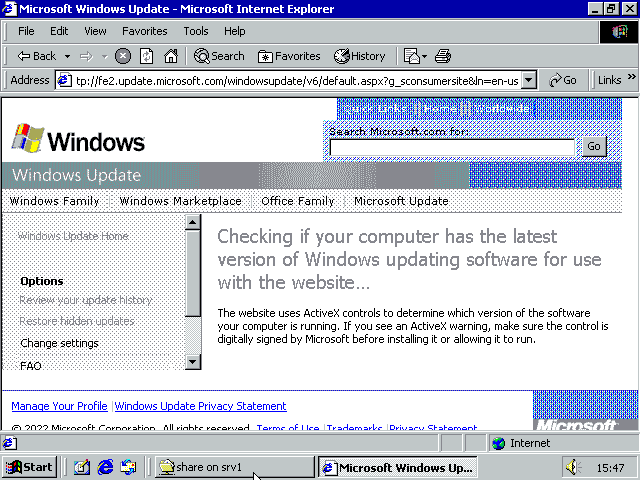This screenshot has height=480, width=640.
Task: Open the Favorites toolbar button
Action: [289, 56]
